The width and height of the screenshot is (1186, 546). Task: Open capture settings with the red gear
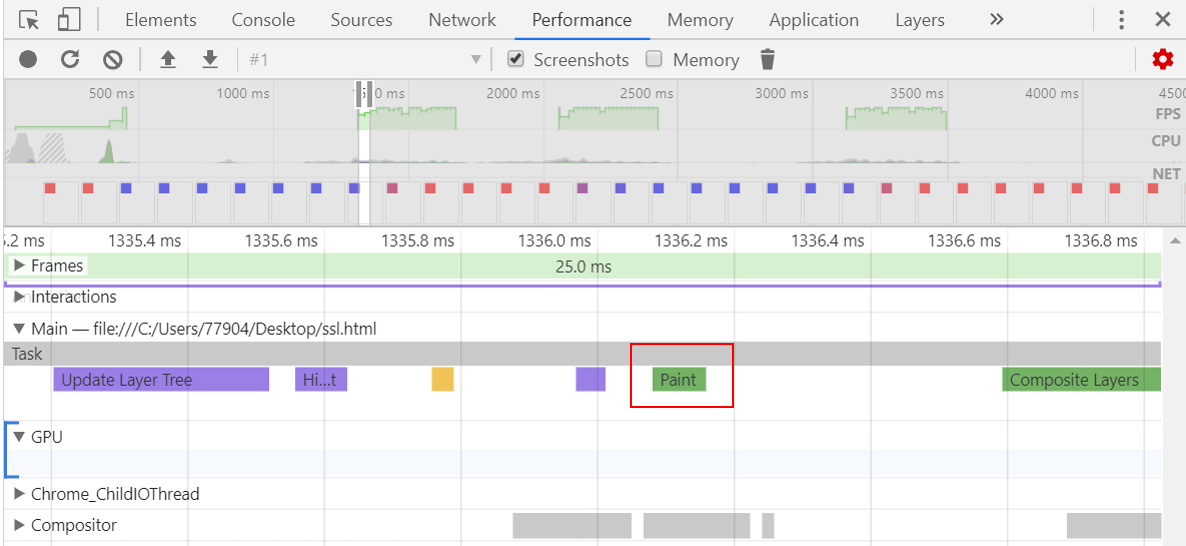tap(1162, 60)
